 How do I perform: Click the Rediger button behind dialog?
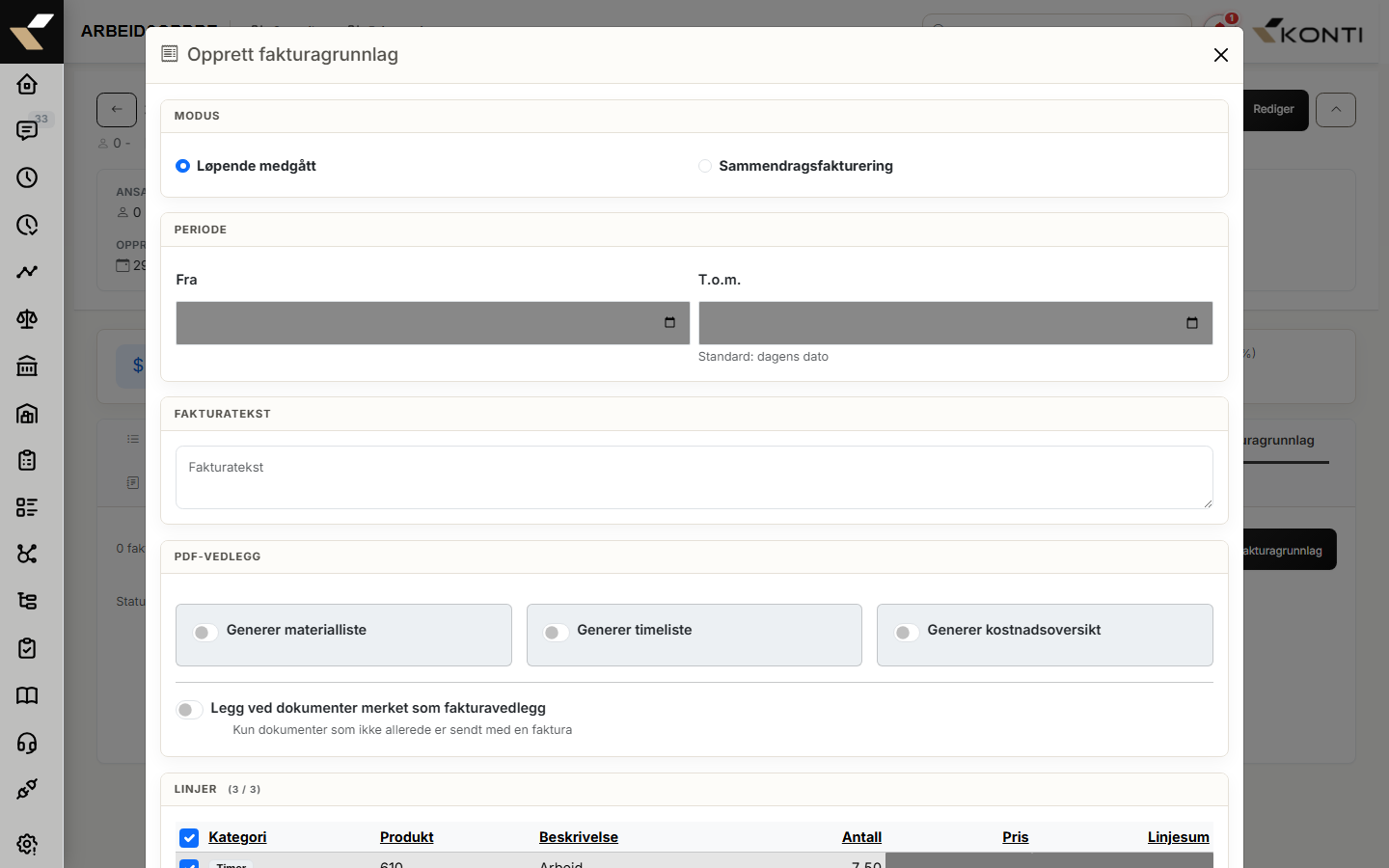(x=1274, y=110)
